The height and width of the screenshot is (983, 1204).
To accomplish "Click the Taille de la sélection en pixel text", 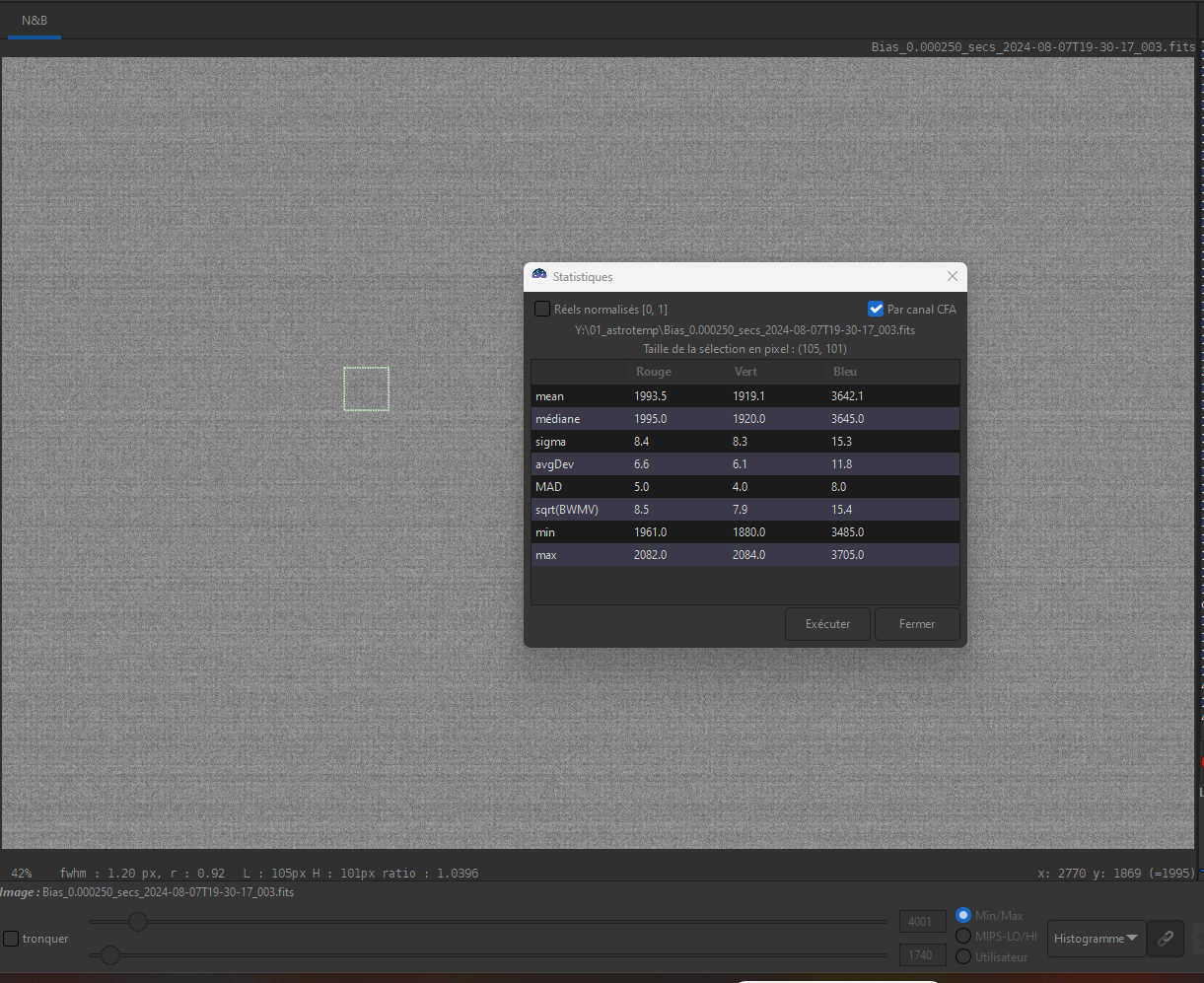I will tap(744, 349).
